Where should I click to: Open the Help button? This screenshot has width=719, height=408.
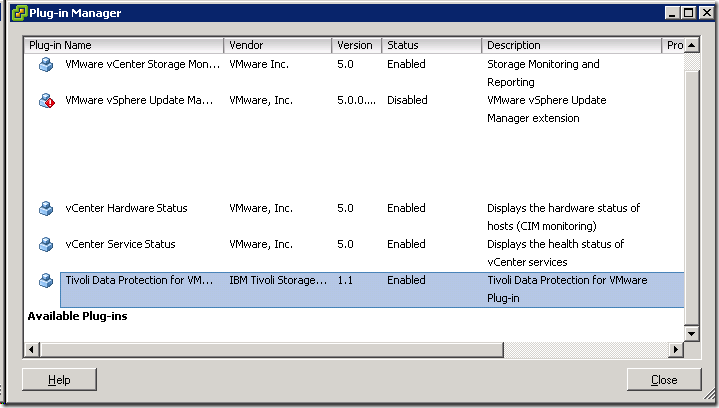59,380
